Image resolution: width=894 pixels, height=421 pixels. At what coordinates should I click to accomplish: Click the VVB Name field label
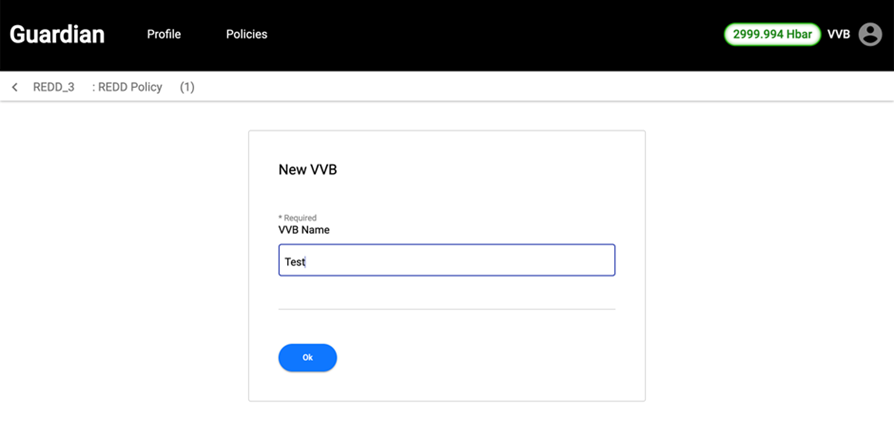point(304,230)
